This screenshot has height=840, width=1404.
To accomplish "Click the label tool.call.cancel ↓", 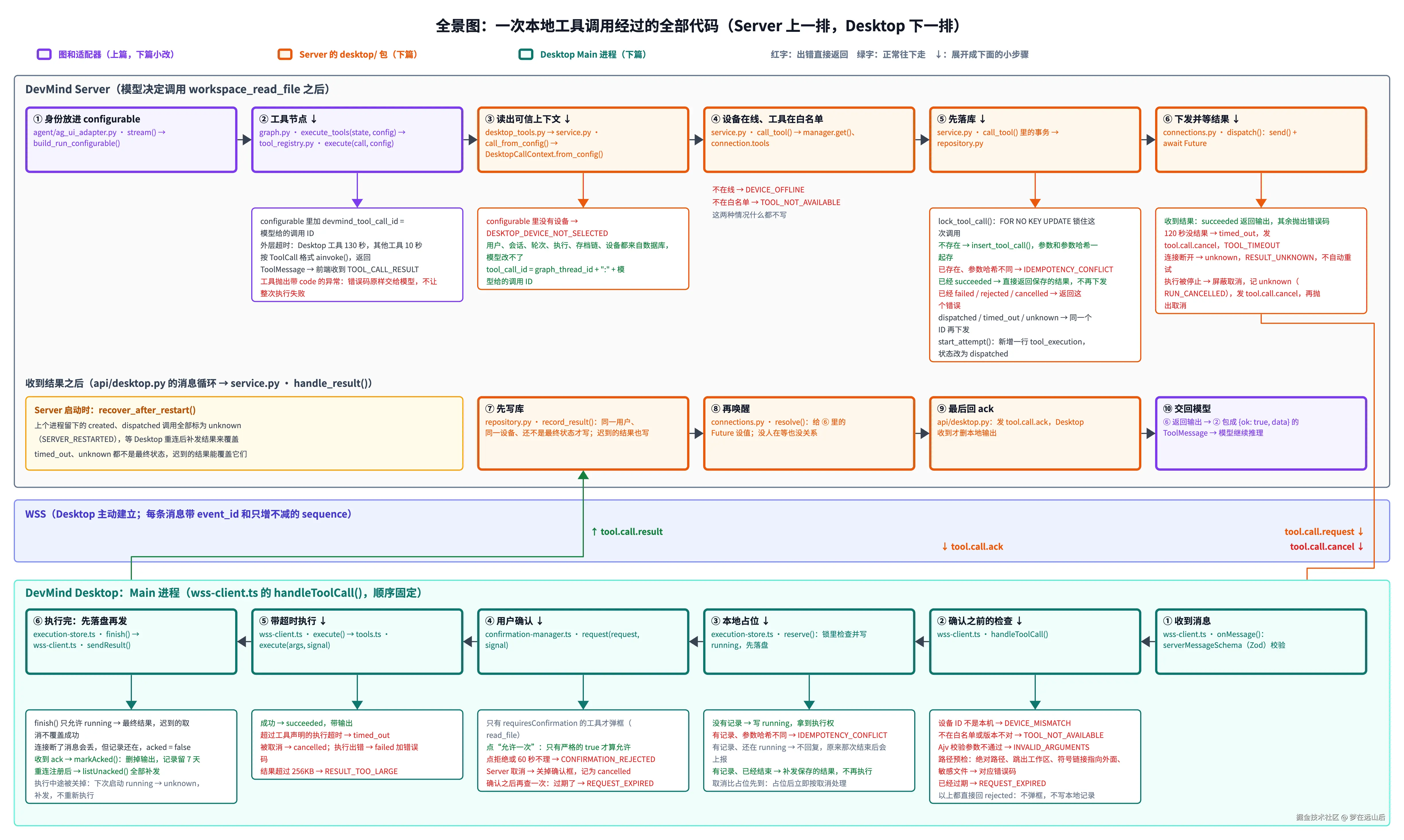I will coord(1327,546).
